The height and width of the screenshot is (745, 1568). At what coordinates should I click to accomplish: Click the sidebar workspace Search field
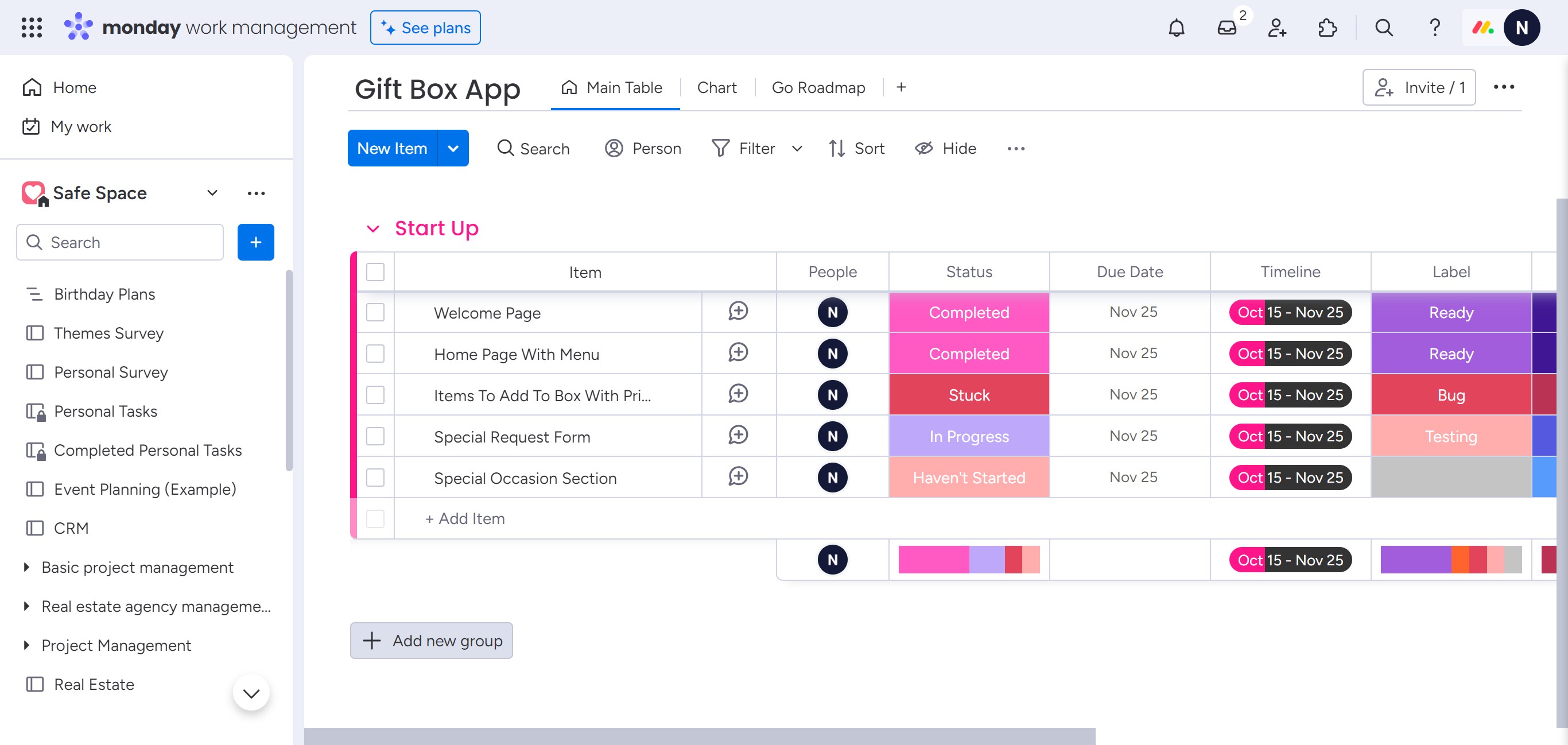pyautogui.click(x=120, y=242)
